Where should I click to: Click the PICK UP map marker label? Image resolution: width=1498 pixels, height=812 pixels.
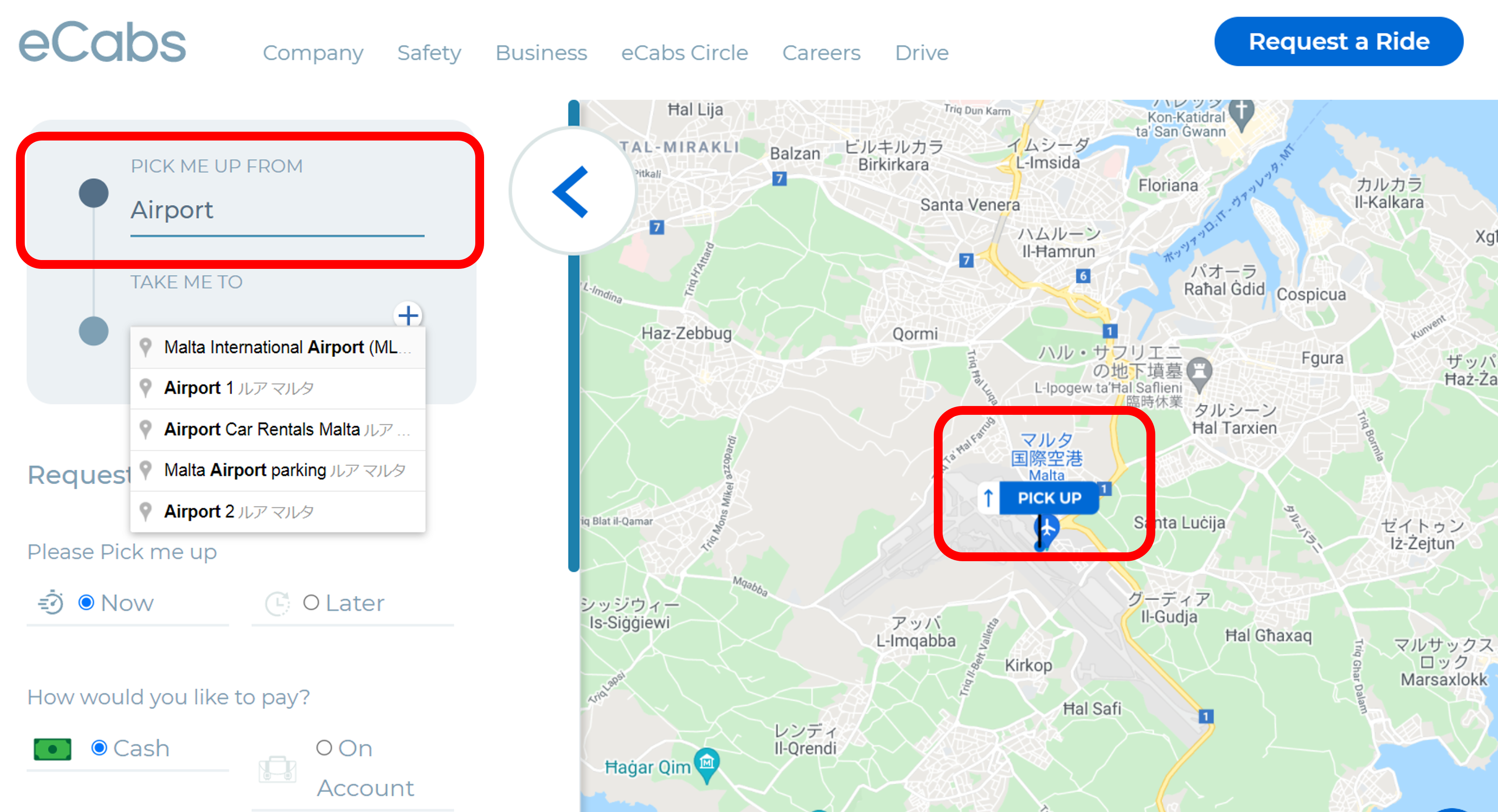1049,498
